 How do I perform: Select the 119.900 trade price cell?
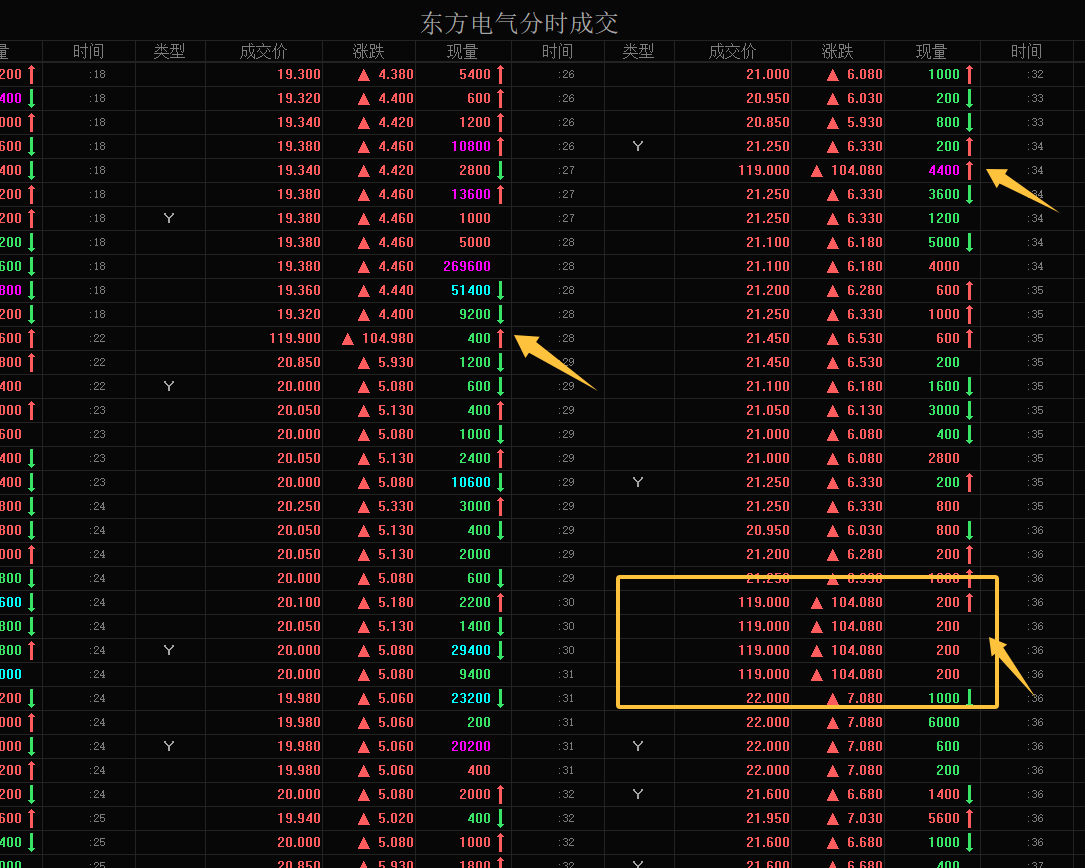295,338
